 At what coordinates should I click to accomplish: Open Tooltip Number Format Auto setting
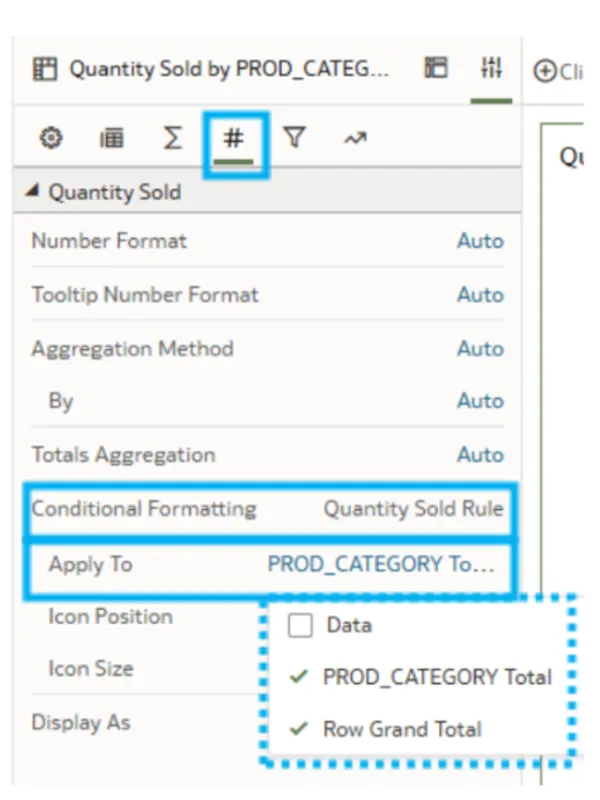(x=480, y=295)
